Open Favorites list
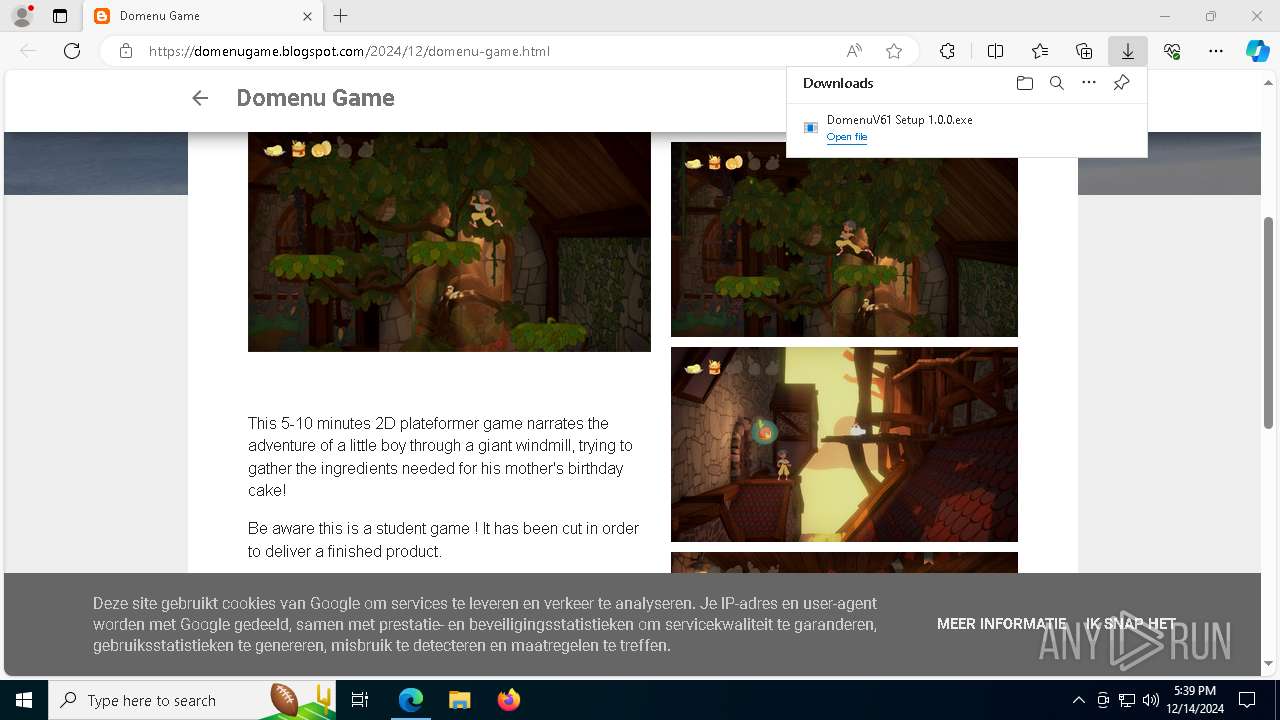This screenshot has width=1280, height=720. 1040,51
